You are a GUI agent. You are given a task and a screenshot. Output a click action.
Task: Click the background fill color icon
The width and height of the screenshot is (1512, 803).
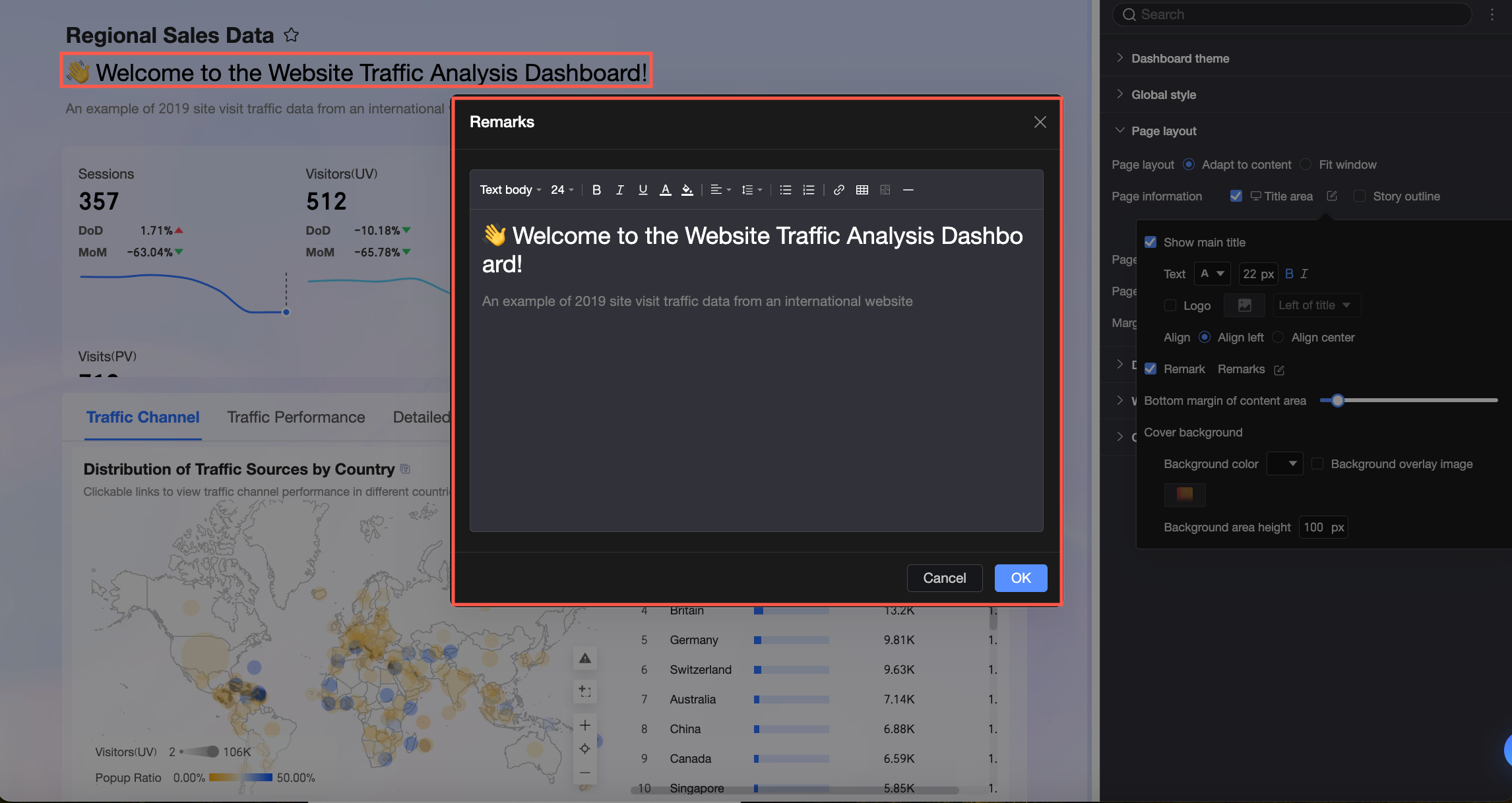click(x=687, y=190)
